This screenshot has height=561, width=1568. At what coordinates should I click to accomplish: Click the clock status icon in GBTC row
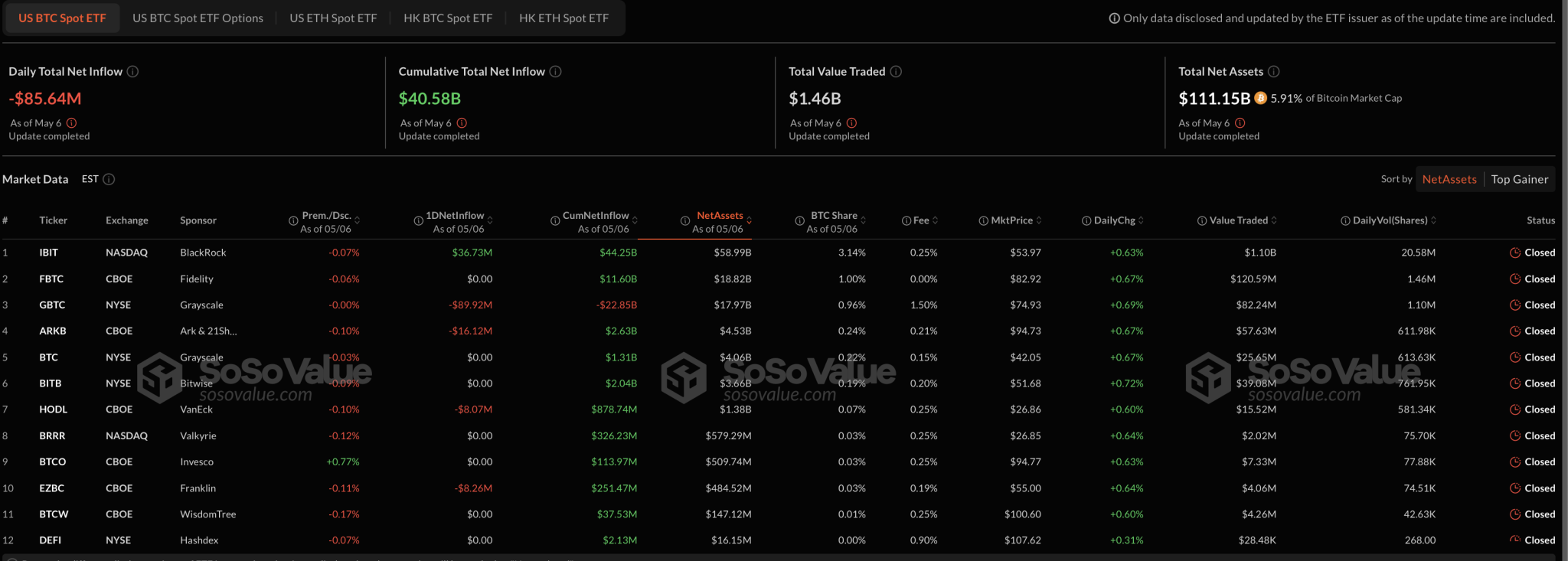(x=1515, y=305)
